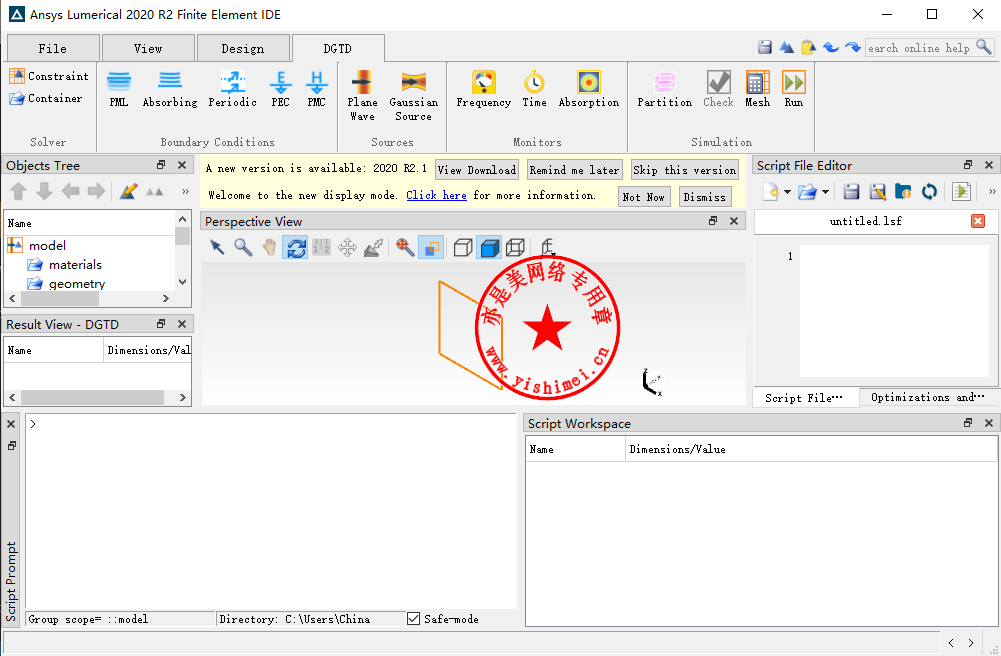Toggle the rotate view tool in Perspective View
Viewport: 1001px width, 656px height.
[x=296, y=248]
